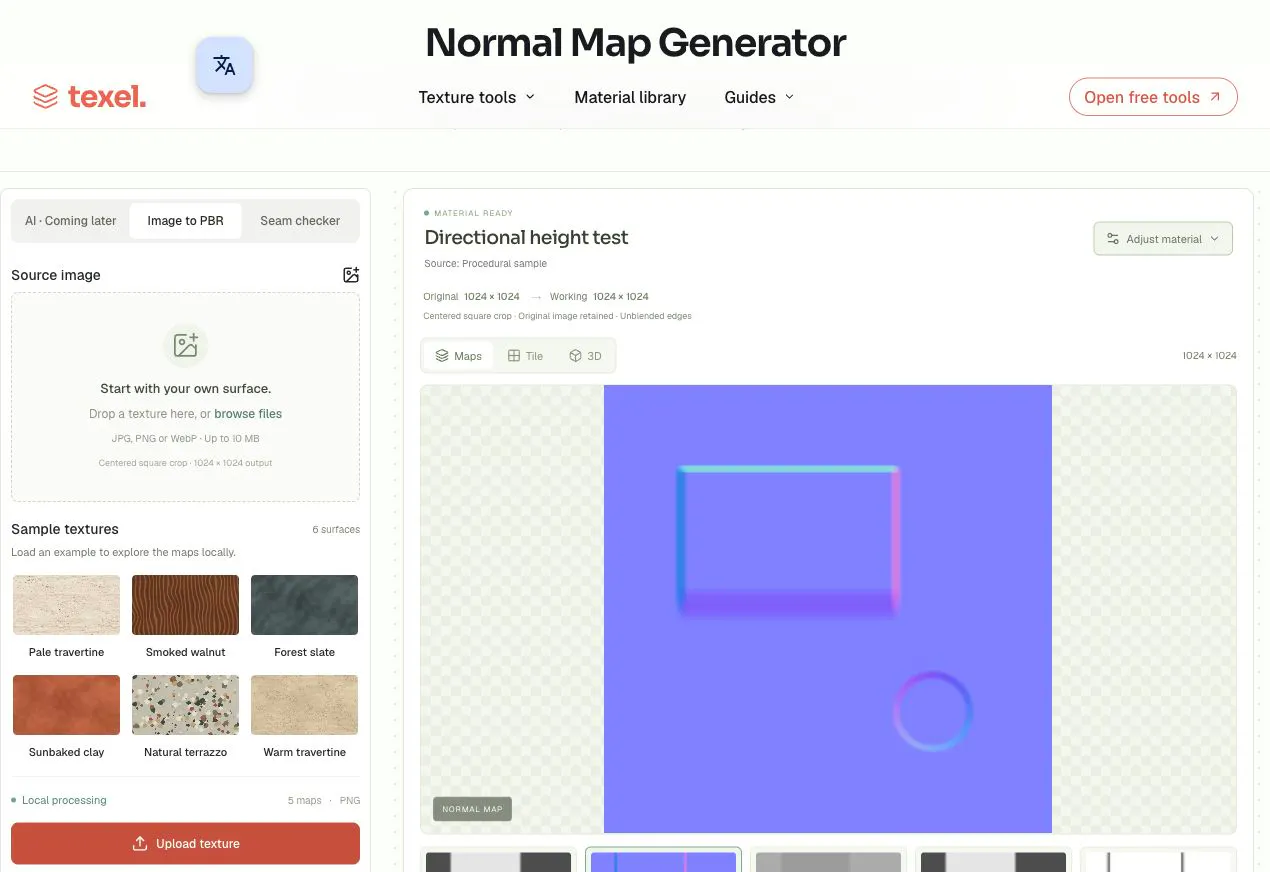Screen dimensions: 1270x872
Task: Click the 'Sample textures' heading
Action: pos(65,529)
